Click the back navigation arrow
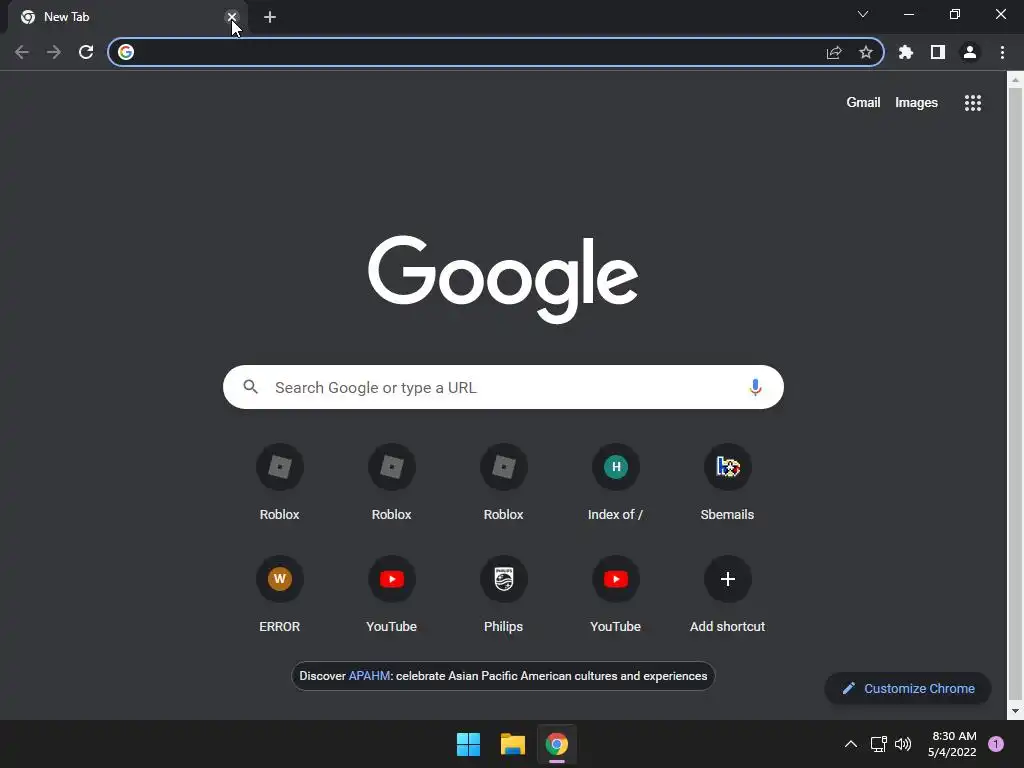The height and width of the screenshot is (768, 1024). tap(22, 52)
